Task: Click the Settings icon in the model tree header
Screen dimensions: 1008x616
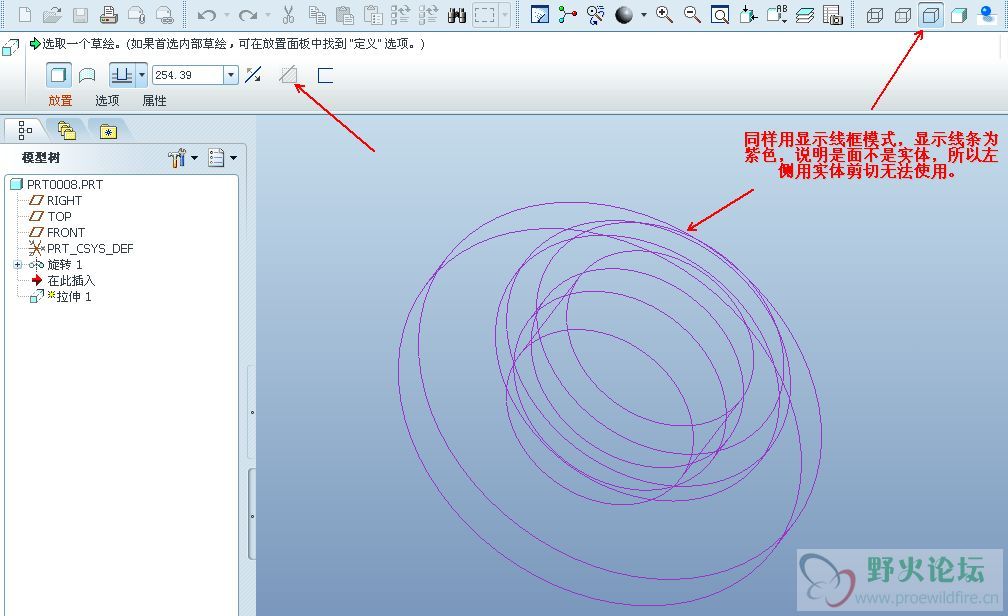Action: point(216,158)
